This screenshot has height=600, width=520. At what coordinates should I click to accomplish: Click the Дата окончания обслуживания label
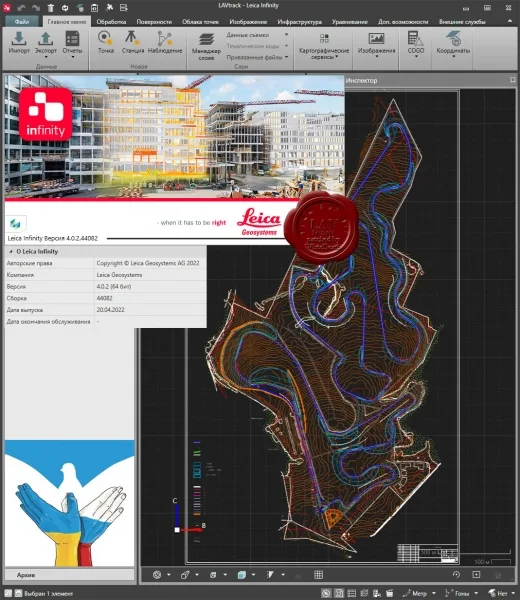[48, 321]
